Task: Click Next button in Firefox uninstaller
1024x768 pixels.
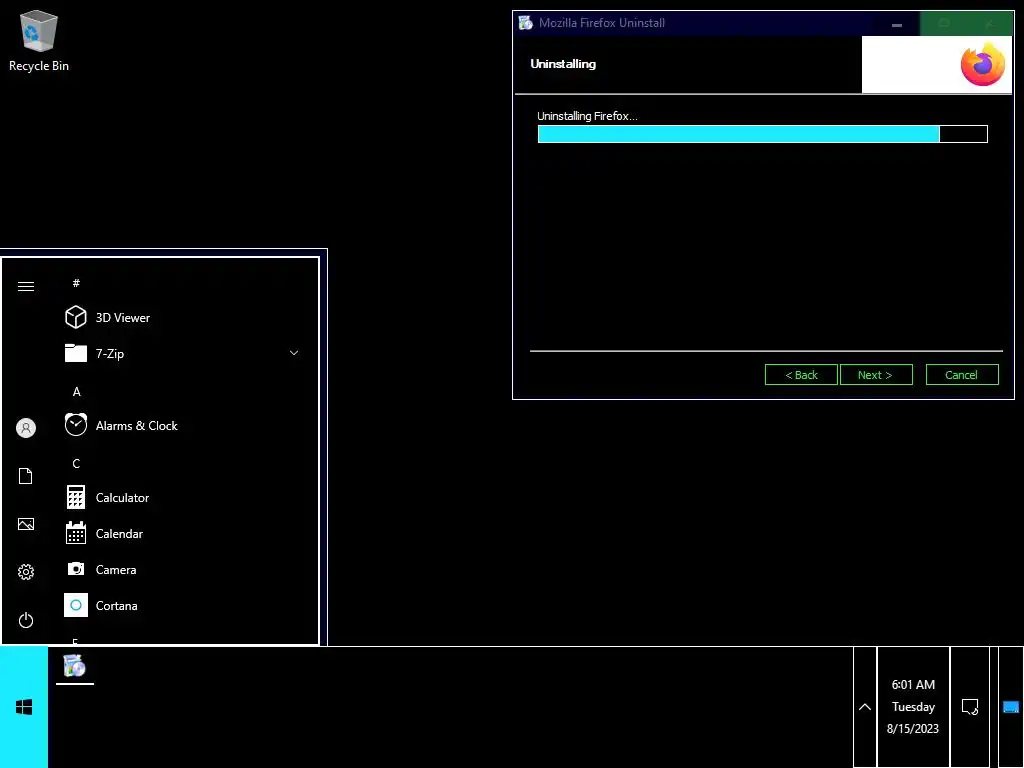Action: pyautogui.click(x=876, y=375)
